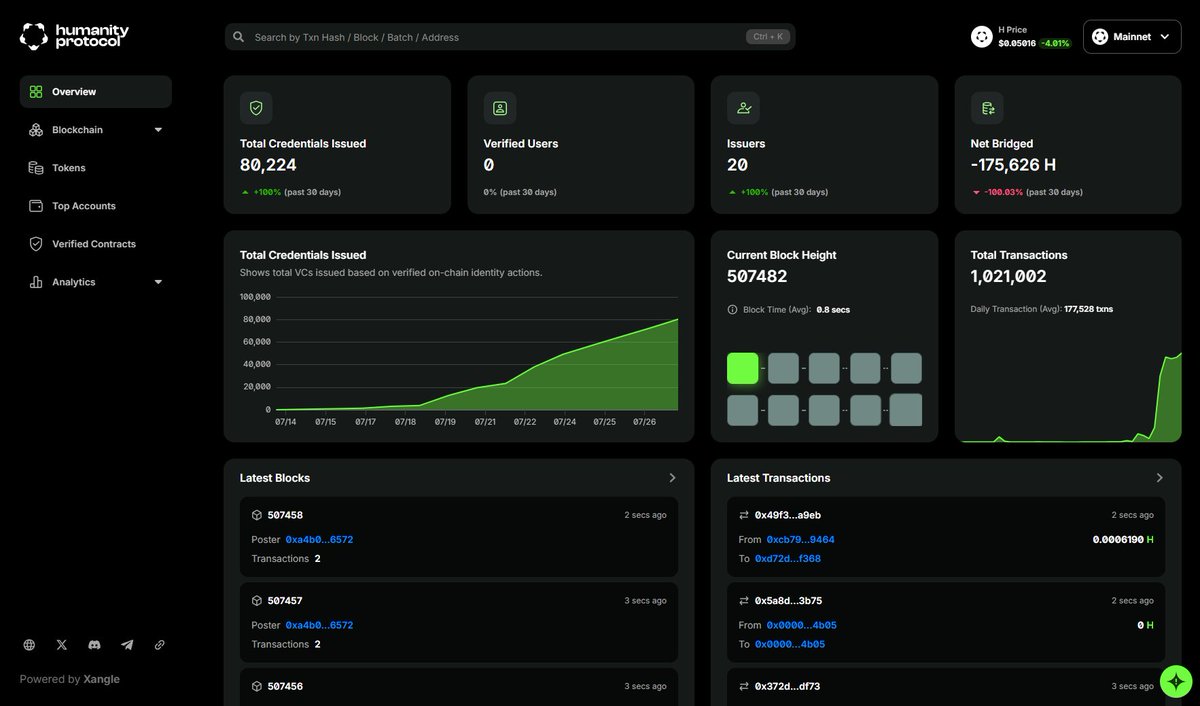Select Analytics in the sidebar
Image resolution: width=1200 pixels, height=706 pixels.
tap(96, 282)
